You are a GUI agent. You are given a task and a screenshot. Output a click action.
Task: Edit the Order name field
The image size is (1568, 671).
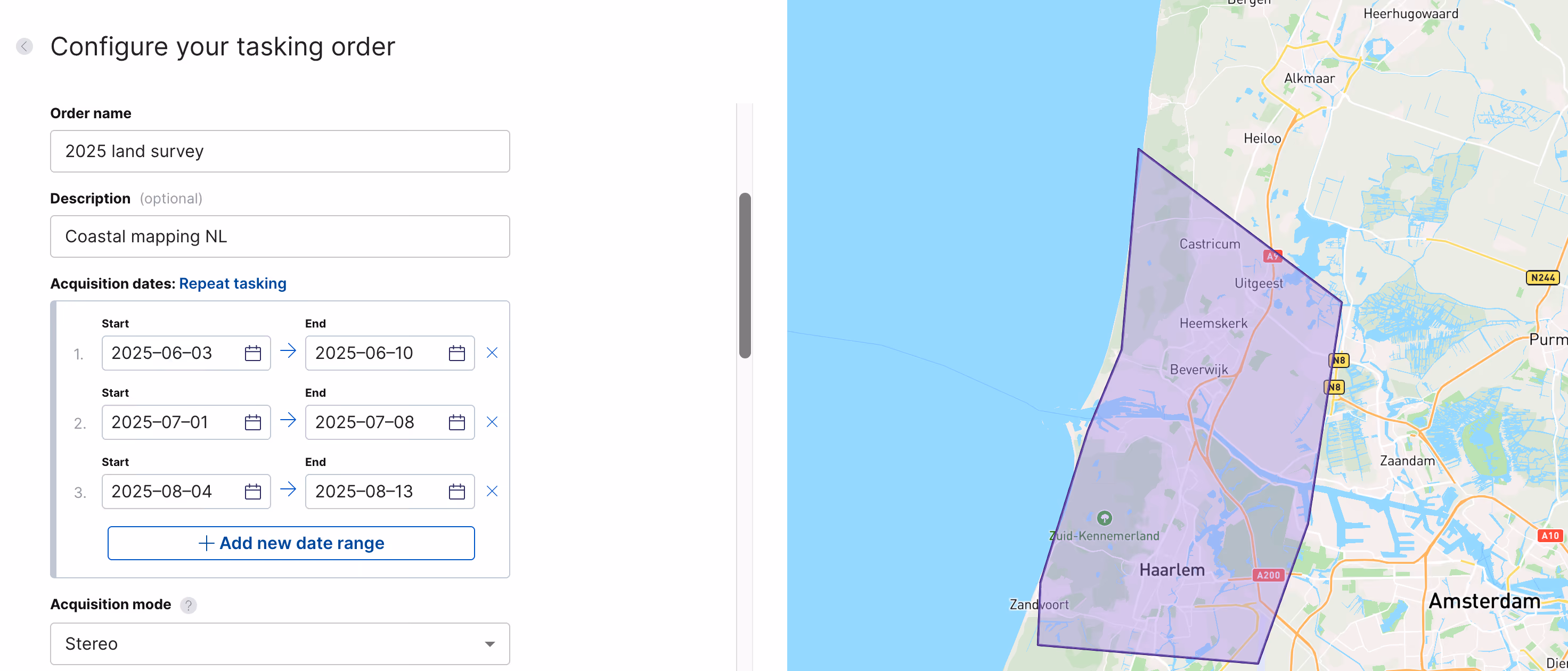[280, 151]
